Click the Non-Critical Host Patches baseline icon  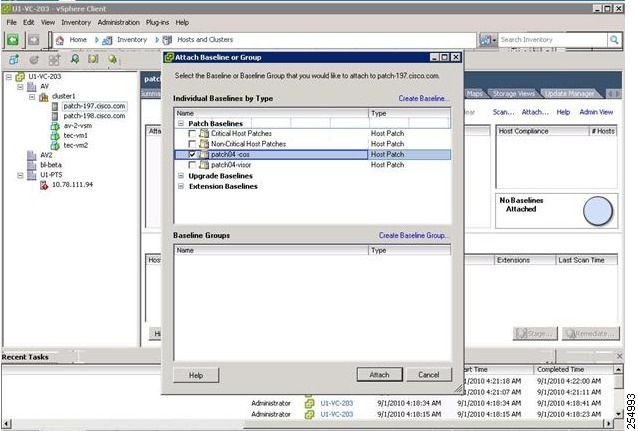tap(204, 144)
